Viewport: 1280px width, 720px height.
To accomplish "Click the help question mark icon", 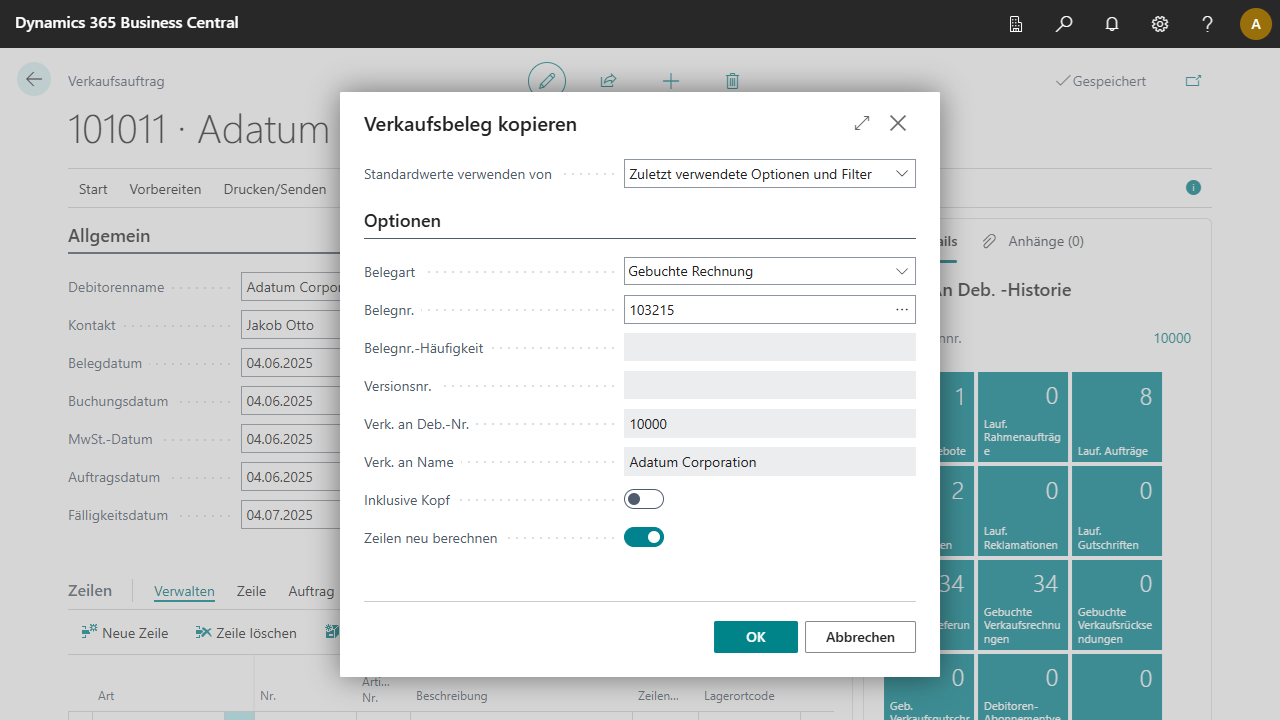I will (x=1208, y=24).
